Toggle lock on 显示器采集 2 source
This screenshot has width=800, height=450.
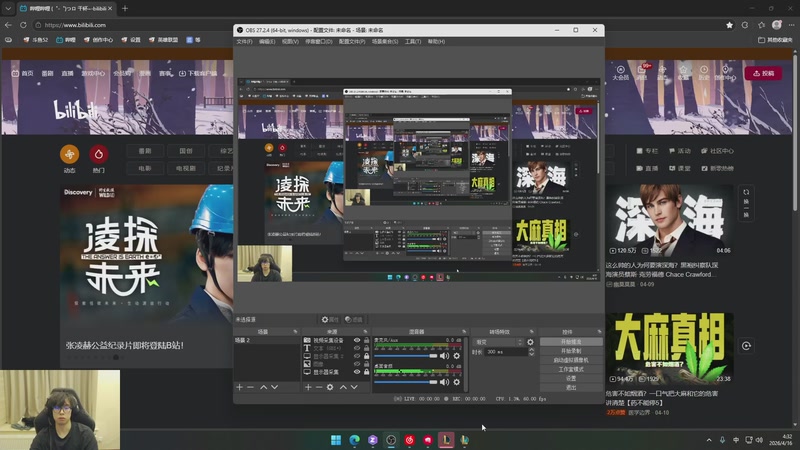366,356
